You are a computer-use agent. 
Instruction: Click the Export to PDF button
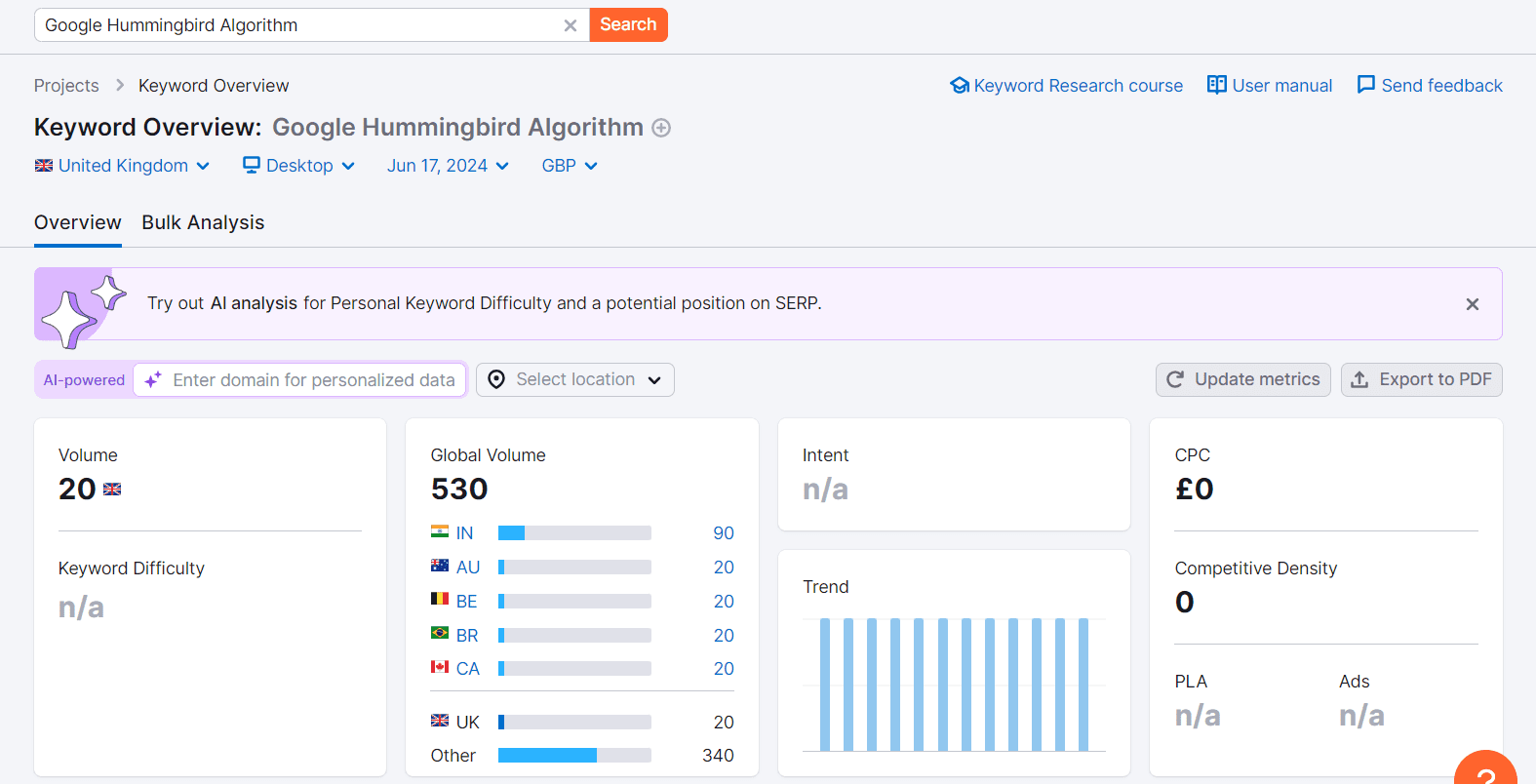1422,379
